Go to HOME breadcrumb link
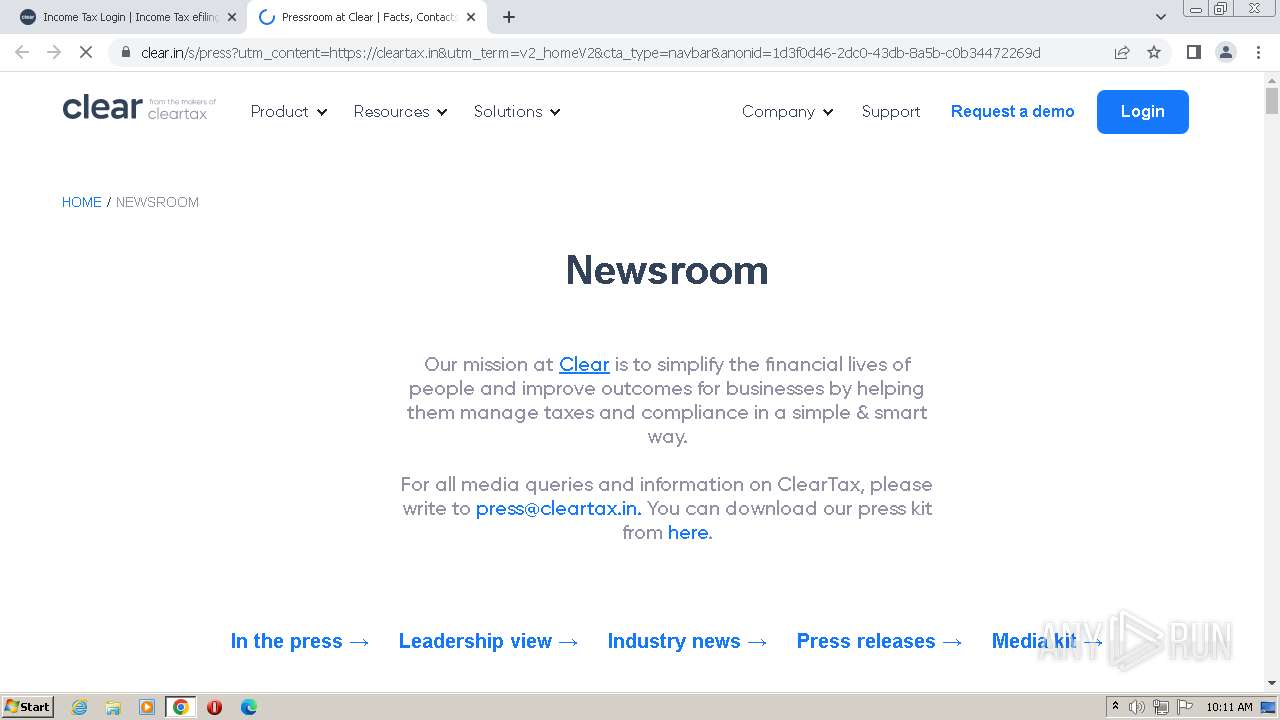 pos(81,202)
